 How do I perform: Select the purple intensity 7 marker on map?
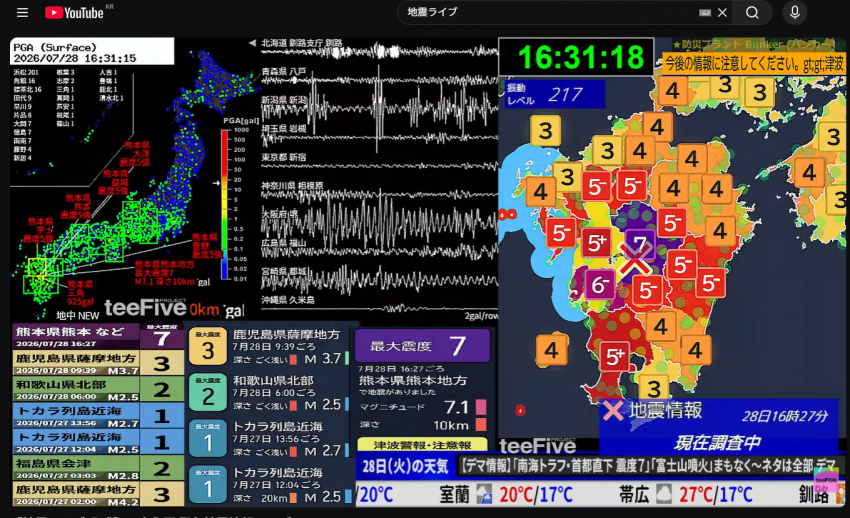(640, 245)
